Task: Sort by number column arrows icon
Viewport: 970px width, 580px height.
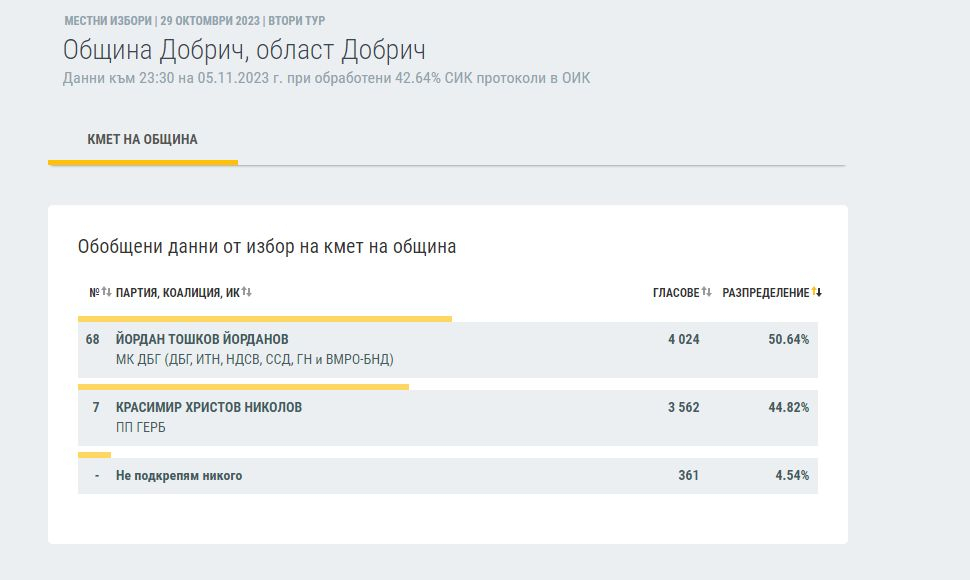Action: (x=106, y=292)
